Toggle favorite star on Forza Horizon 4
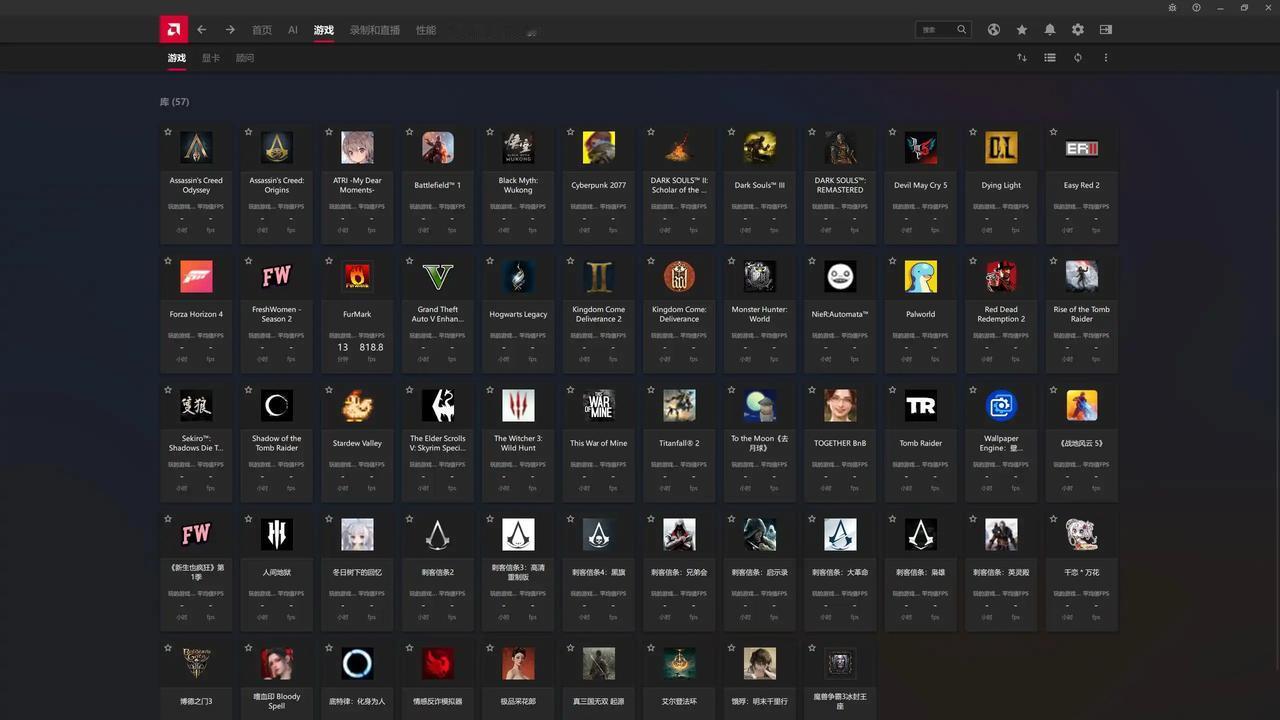 point(168,261)
